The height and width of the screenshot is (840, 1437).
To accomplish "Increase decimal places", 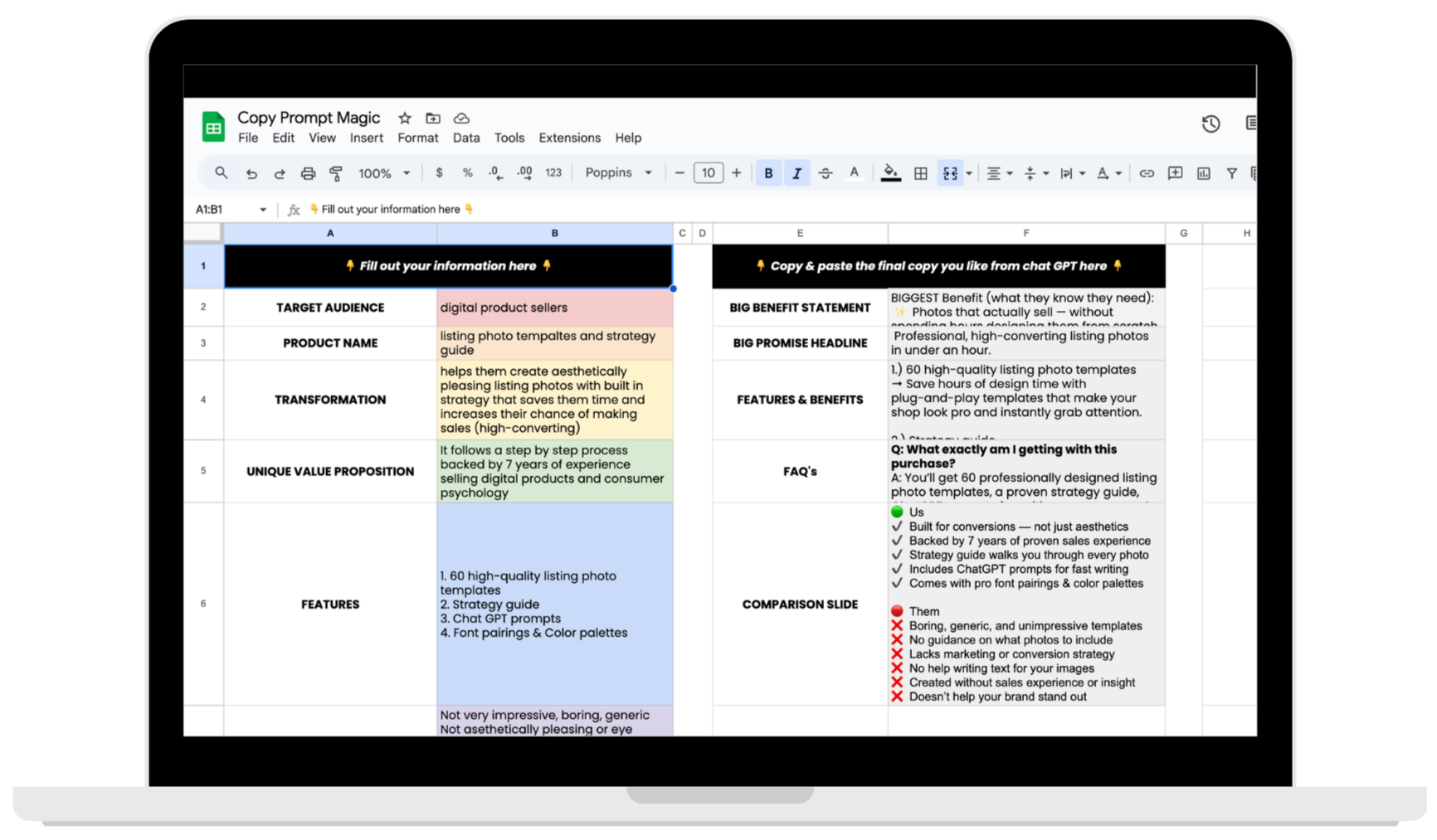I will (524, 172).
